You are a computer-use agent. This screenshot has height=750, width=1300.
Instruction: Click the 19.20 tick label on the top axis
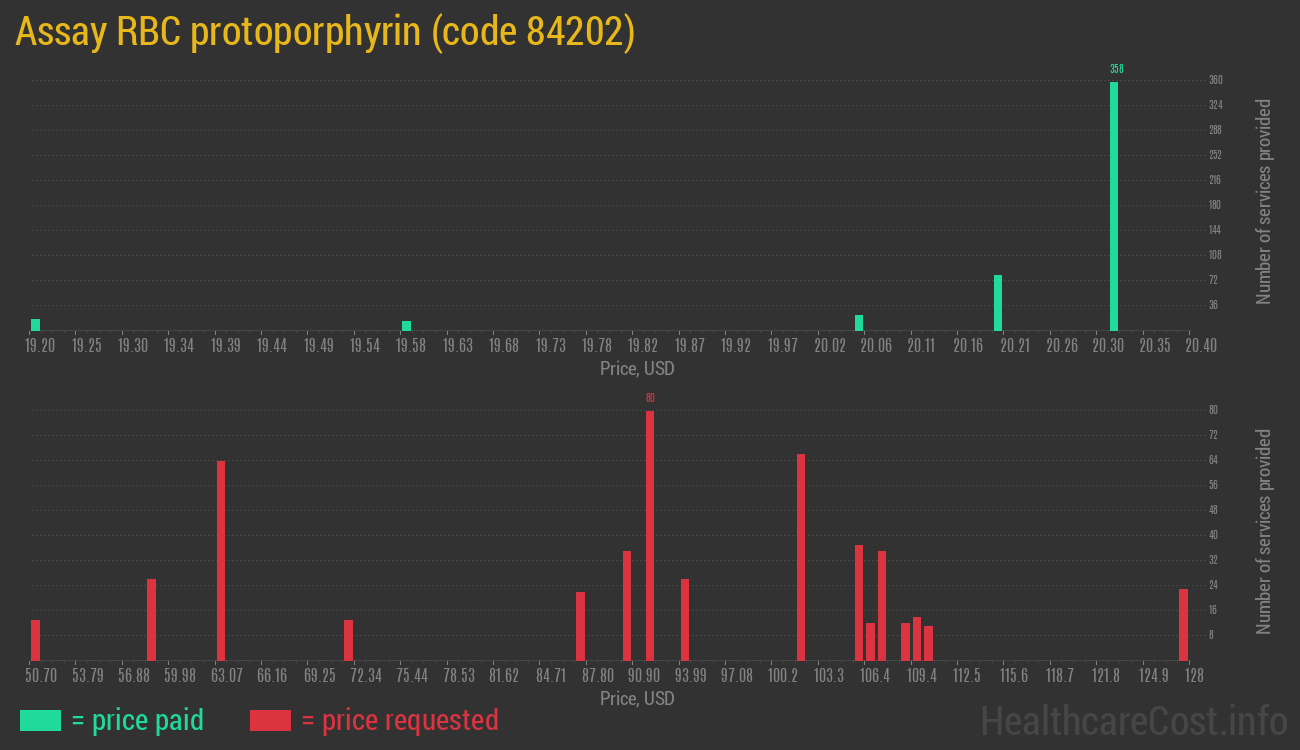click(40, 344)
